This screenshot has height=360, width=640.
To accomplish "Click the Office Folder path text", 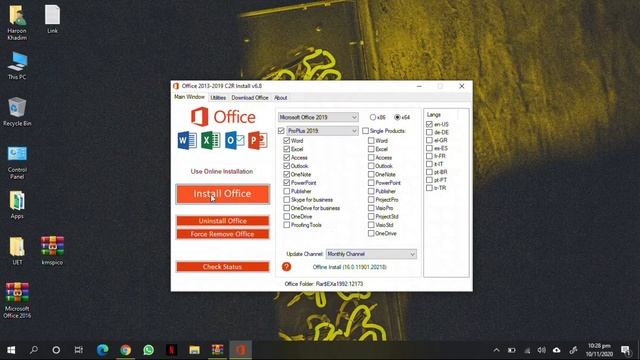I will (324, 284).
